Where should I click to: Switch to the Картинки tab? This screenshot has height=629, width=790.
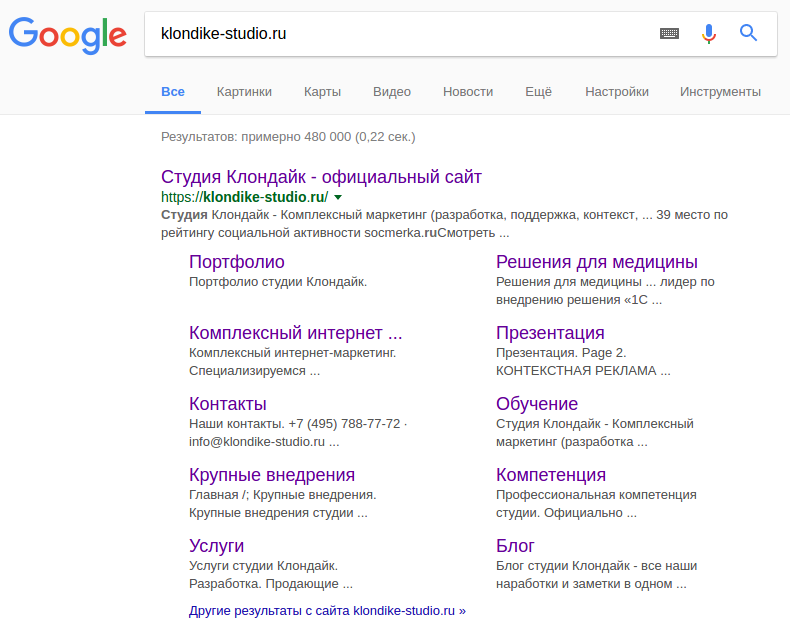pos(244,92)
